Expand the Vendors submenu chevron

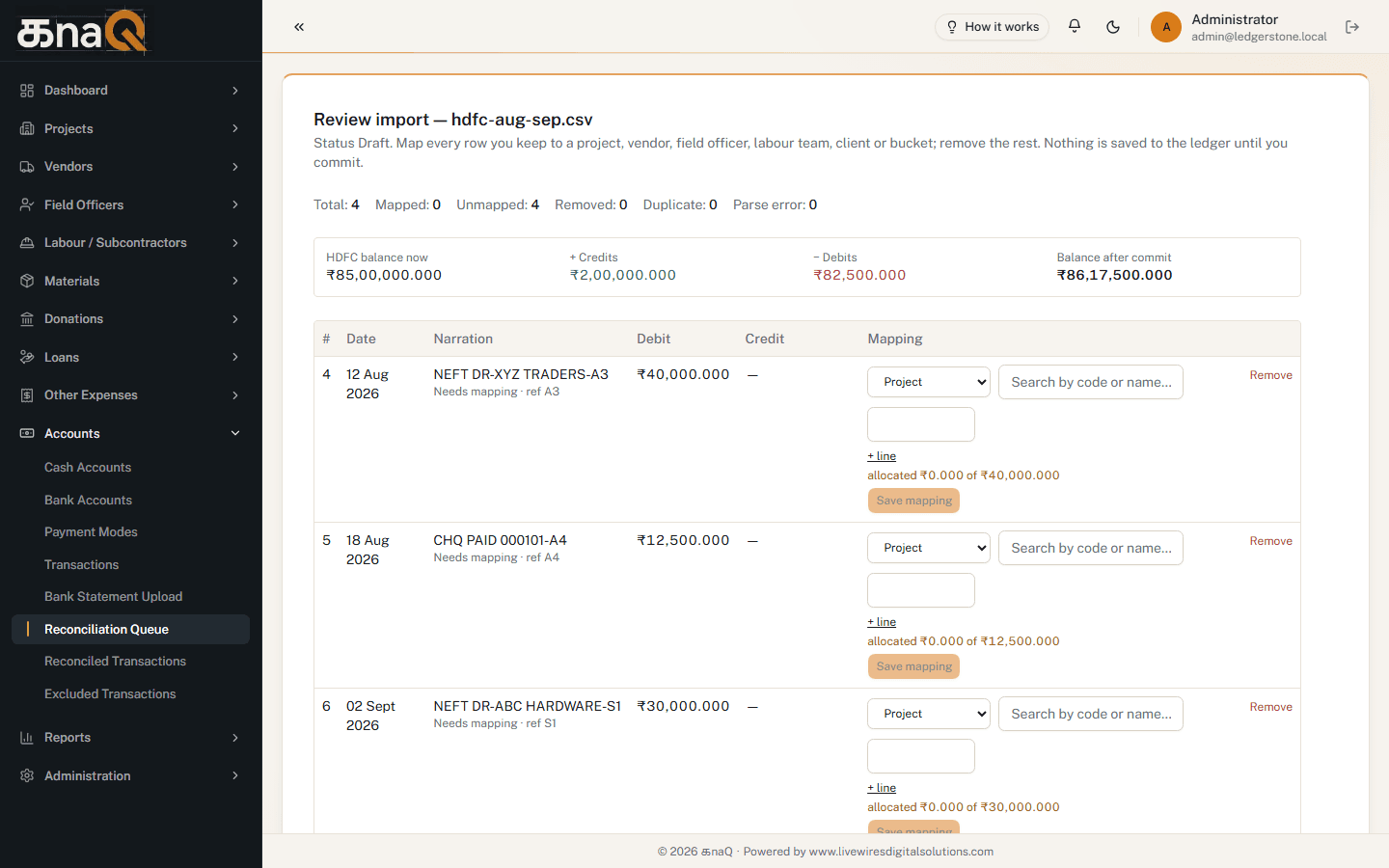(x=235, y=167)
